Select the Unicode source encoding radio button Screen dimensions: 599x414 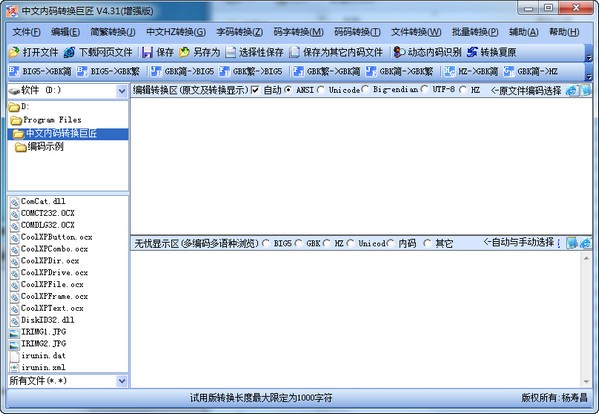coord(321,90)
